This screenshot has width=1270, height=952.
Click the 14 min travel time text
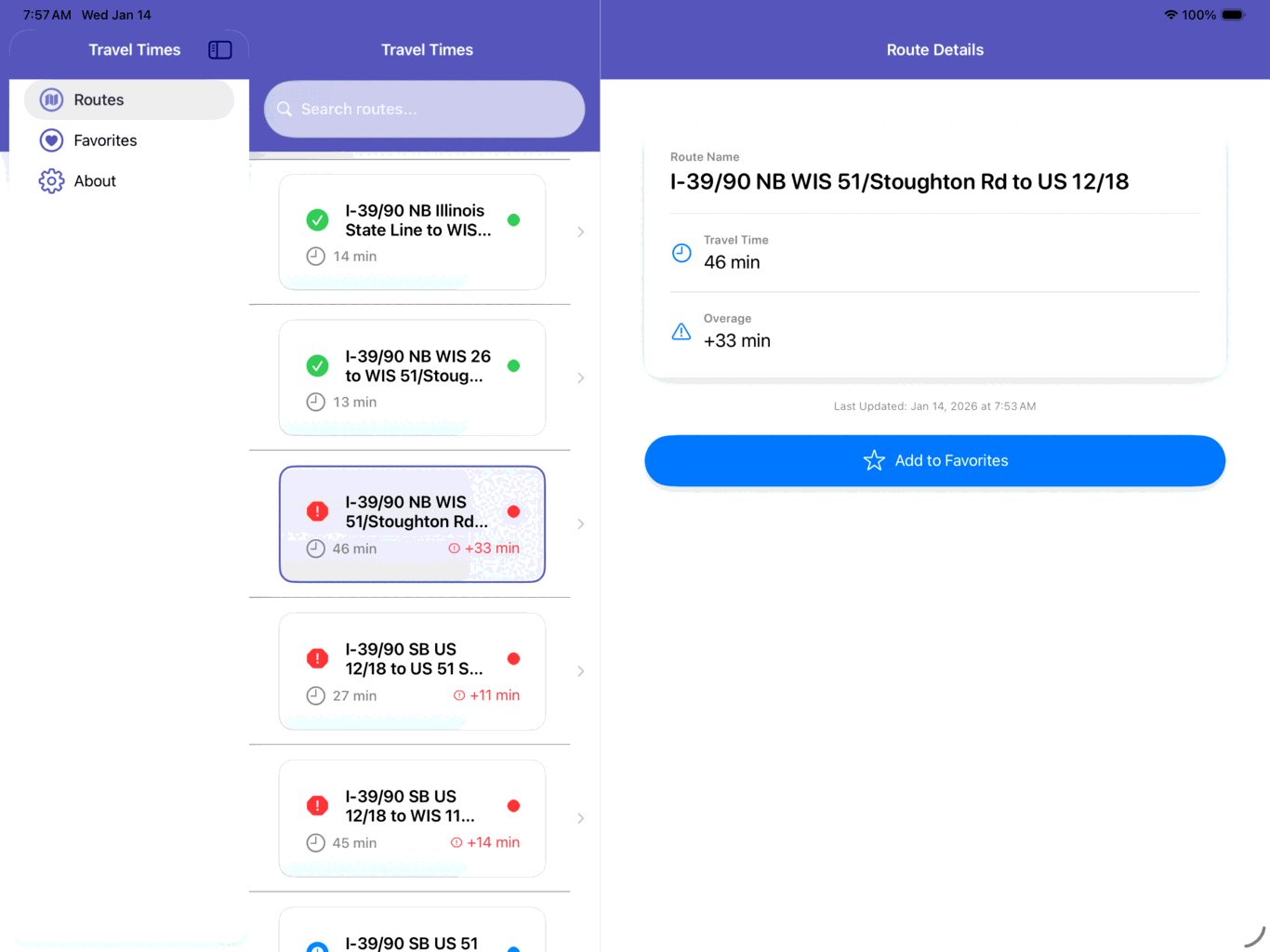click(x=355, y=257)
